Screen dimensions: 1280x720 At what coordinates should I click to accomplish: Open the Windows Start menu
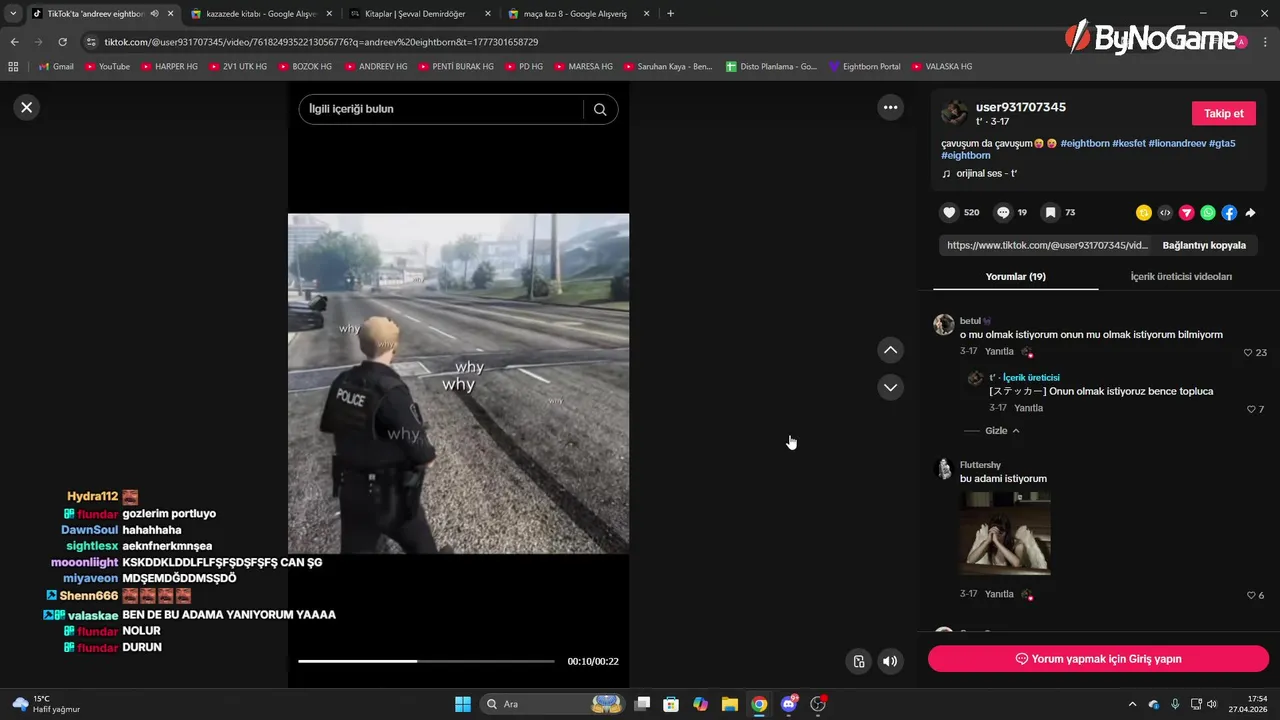tap(463, 704)
